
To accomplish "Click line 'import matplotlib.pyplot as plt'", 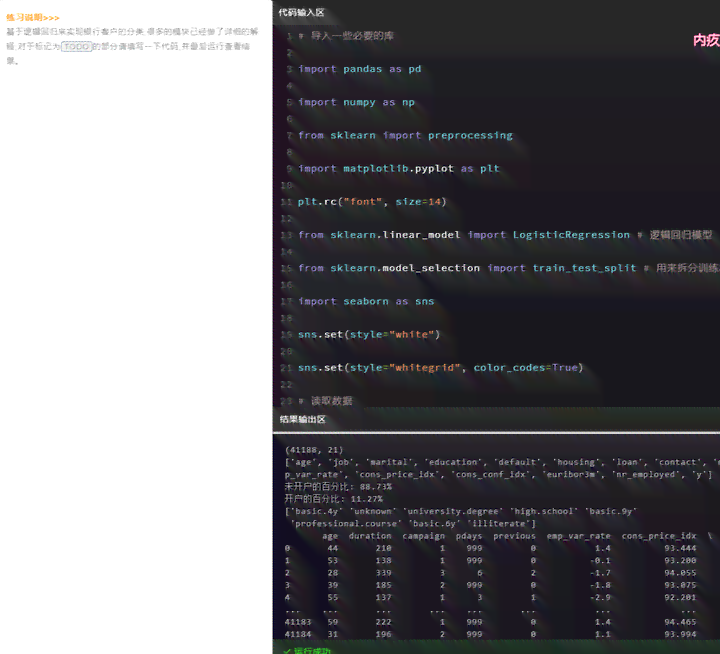I will [399, 169].
